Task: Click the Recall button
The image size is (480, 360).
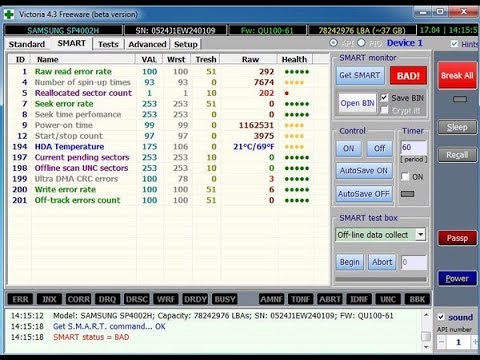Action: [x=457, y=155]
